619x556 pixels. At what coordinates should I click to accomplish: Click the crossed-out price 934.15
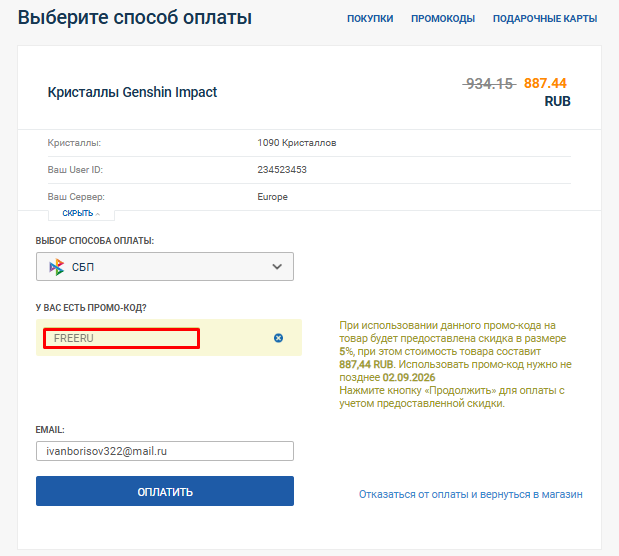point(489,84)
